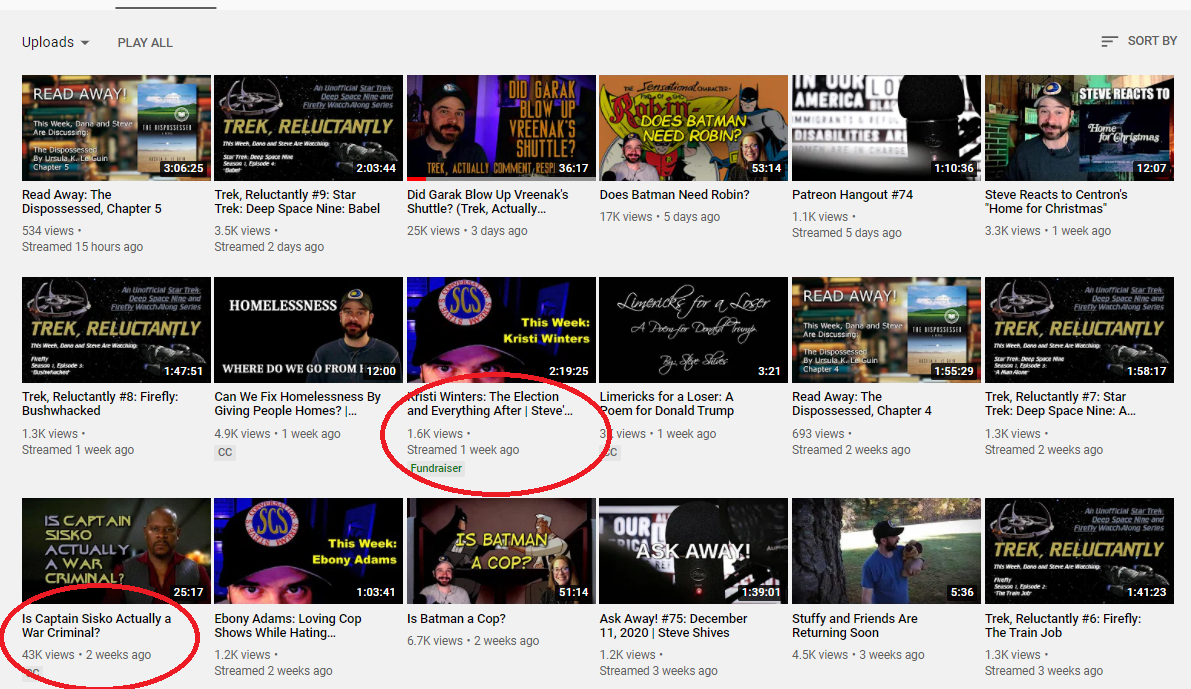The image size is (1191, 689).
Task: Click title 'Did Garak Blow Up Vreenak's Shuttle?'
Action: click(x=488, y=201)
